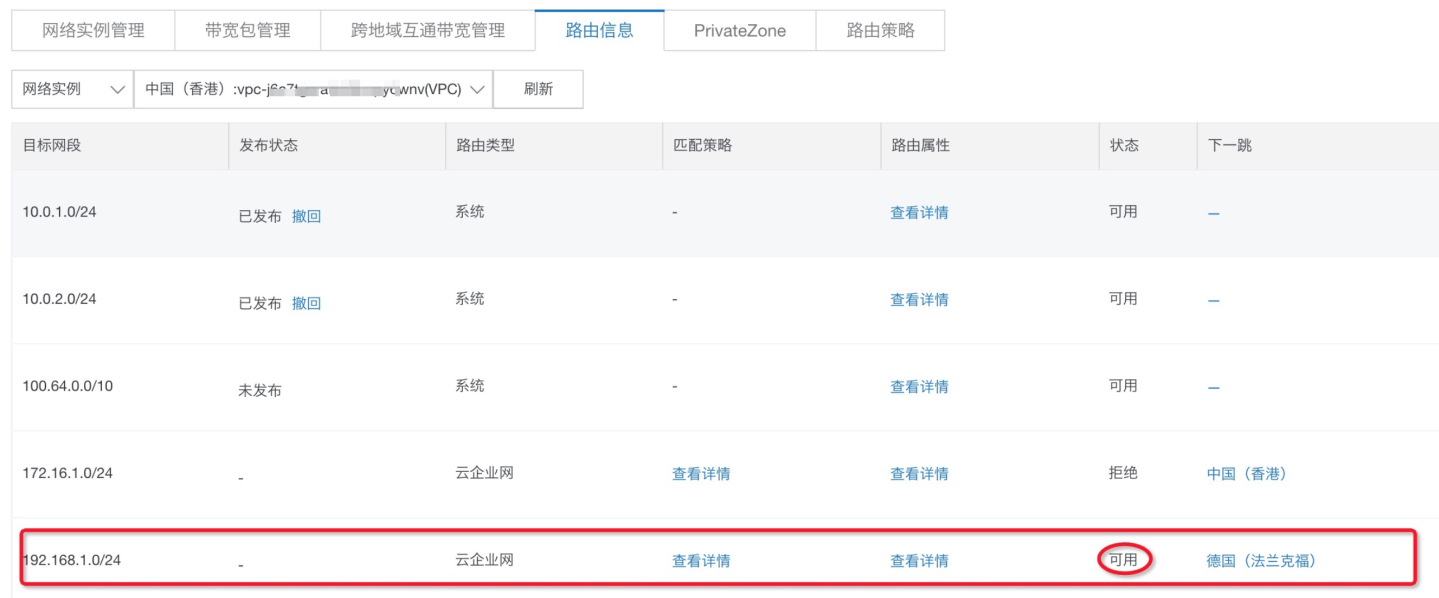1439x598 pixels.
Task: Click the 目标网段 column header
Action: tap(52, 145)
